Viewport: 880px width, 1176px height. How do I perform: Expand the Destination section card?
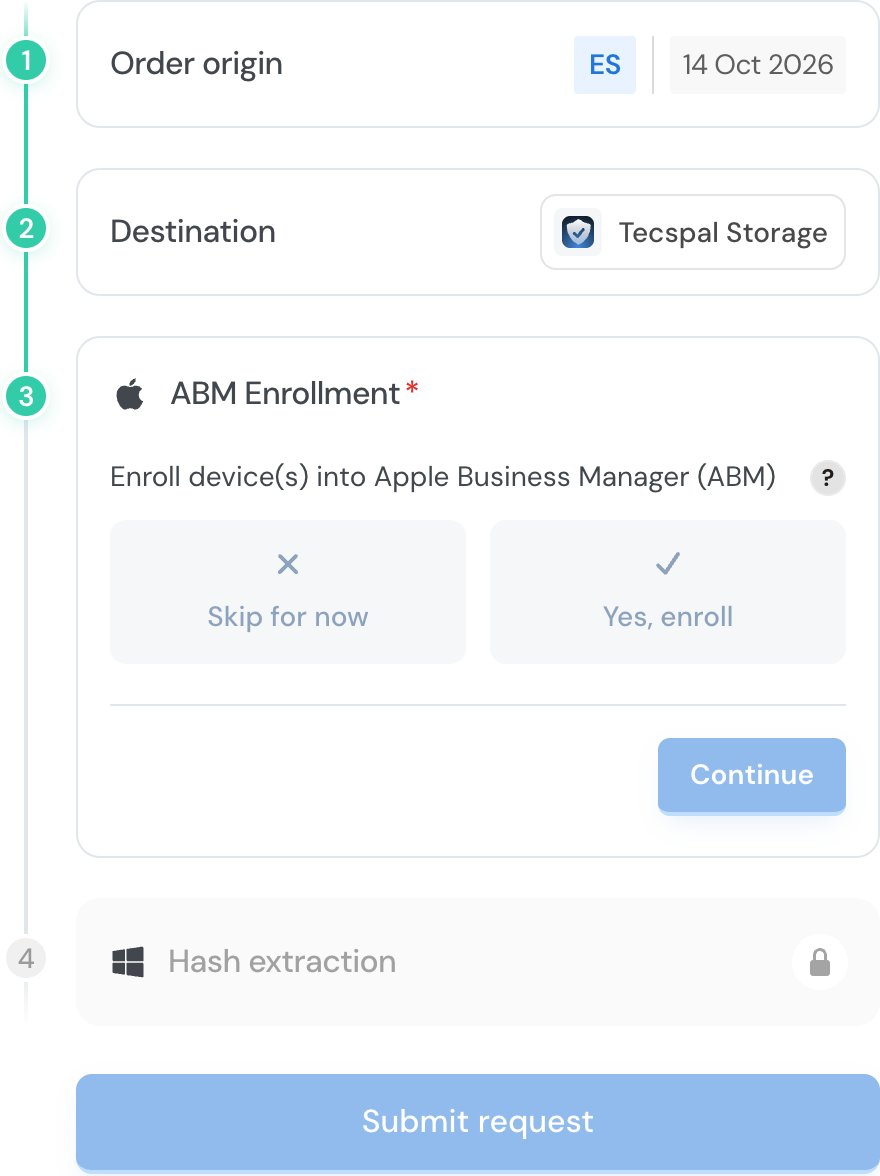pyautogui.click(x=478, y=232)
